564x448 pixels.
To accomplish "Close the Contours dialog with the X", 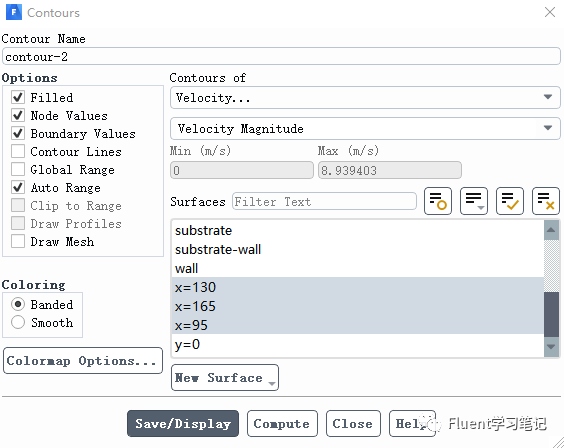I will tap(550, 12).
